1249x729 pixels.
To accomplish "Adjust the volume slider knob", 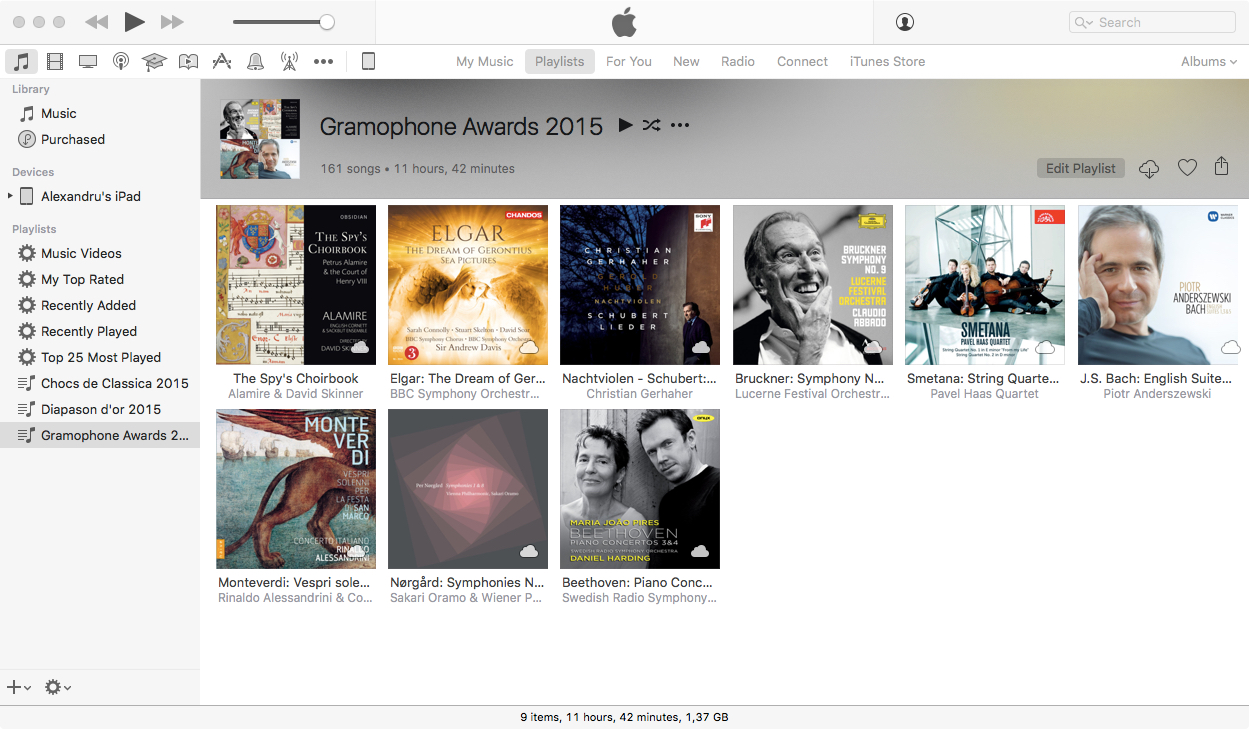I will point(327,22).
